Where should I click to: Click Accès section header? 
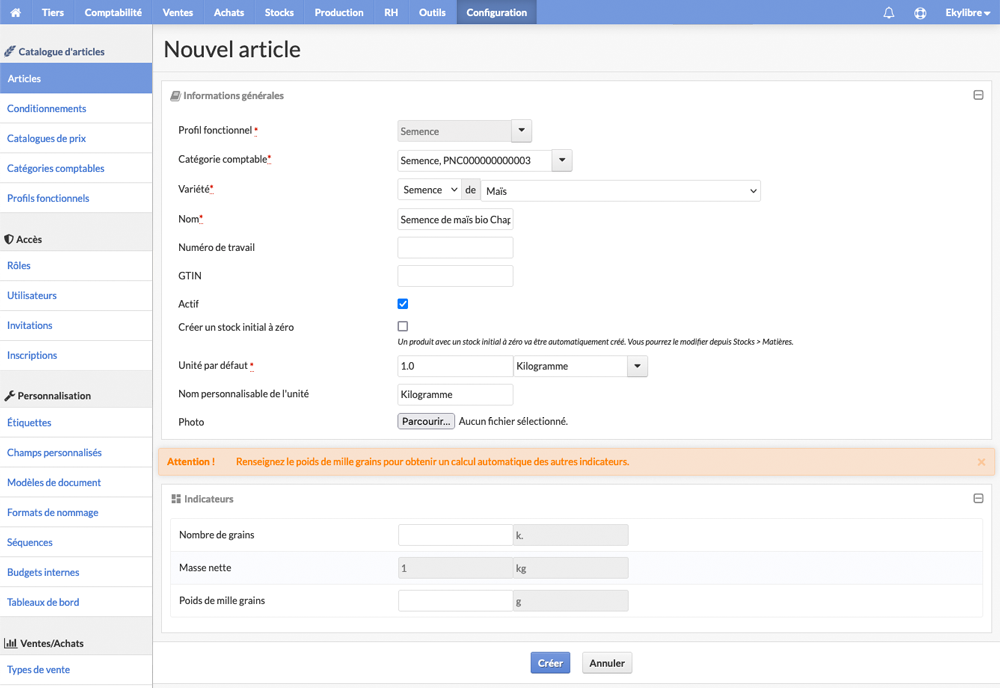tap(23, 239)
